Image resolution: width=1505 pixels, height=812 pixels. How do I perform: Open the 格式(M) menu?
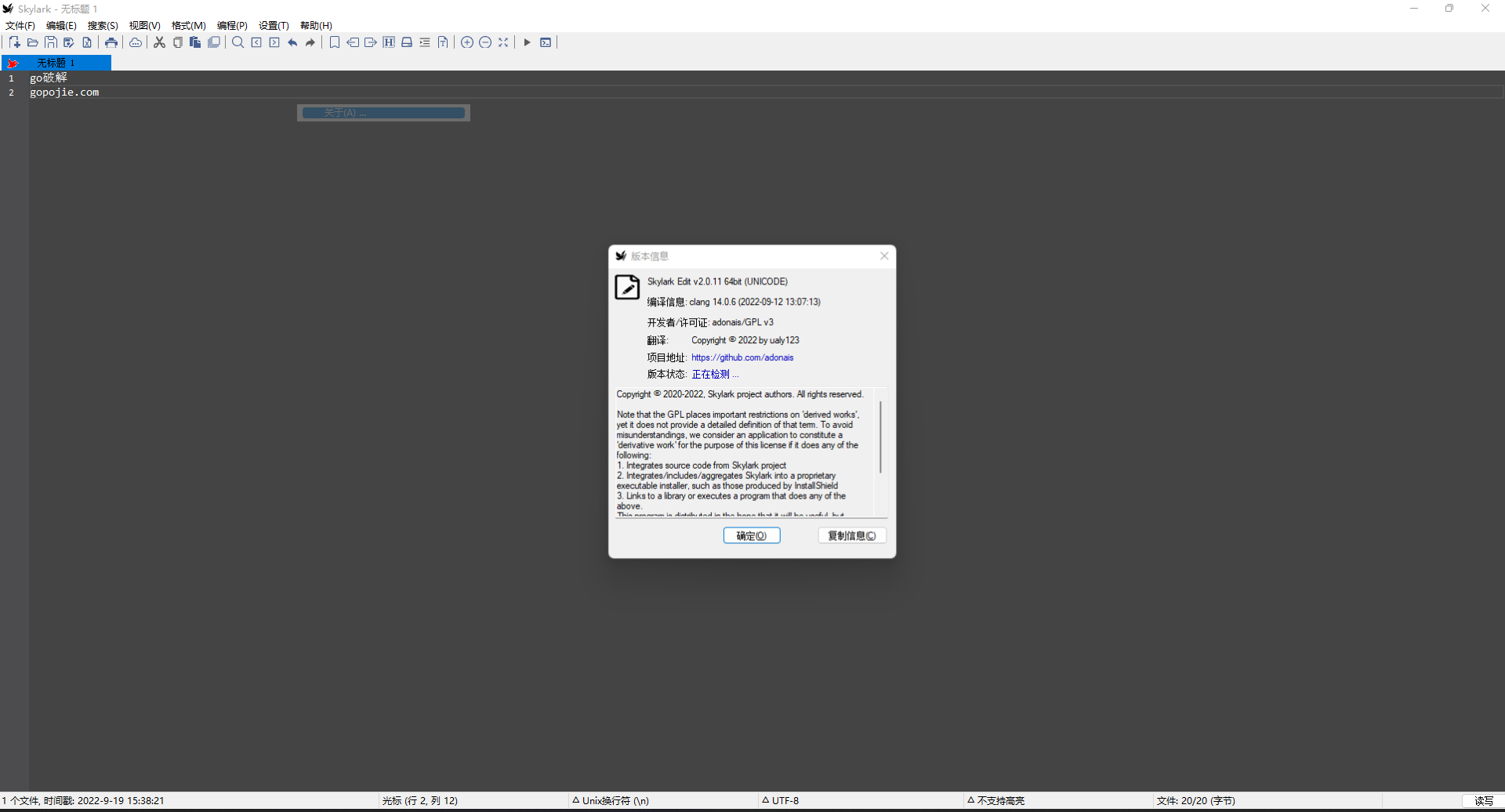click(x=189, y=26)
